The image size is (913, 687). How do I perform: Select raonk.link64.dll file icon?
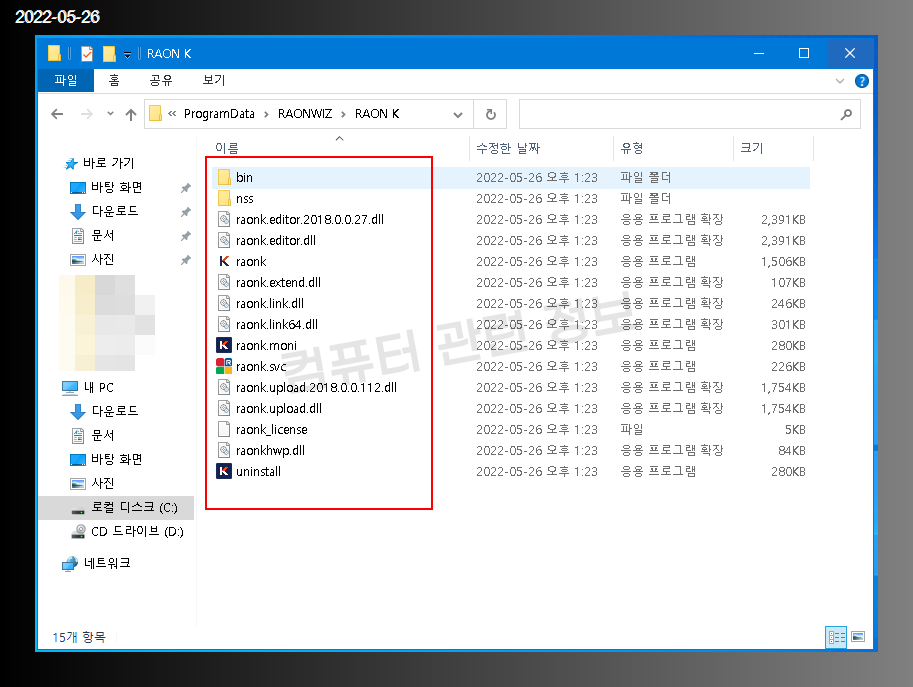click(x=224, y=324)
